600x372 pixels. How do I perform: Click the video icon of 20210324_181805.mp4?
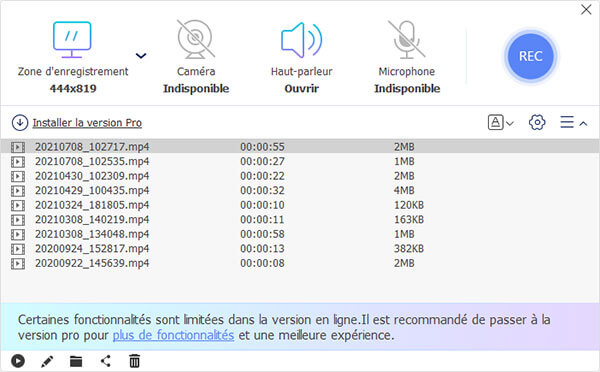(x=18, y=205)
